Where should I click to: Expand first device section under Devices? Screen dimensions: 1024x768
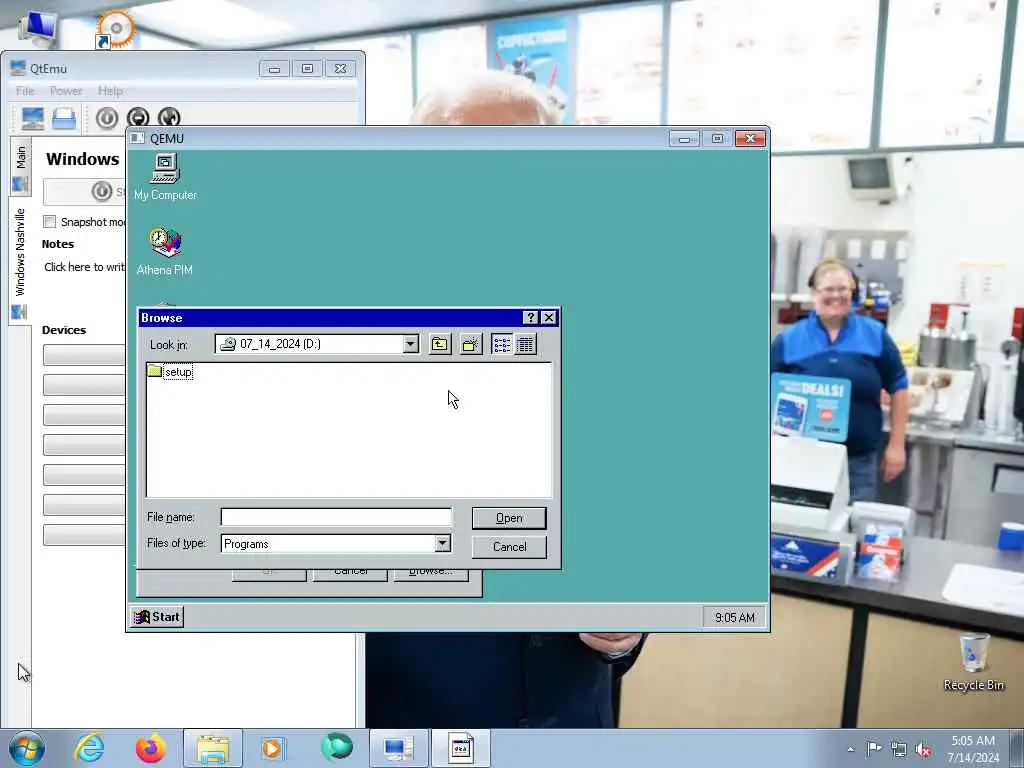(x=84, y=355)
